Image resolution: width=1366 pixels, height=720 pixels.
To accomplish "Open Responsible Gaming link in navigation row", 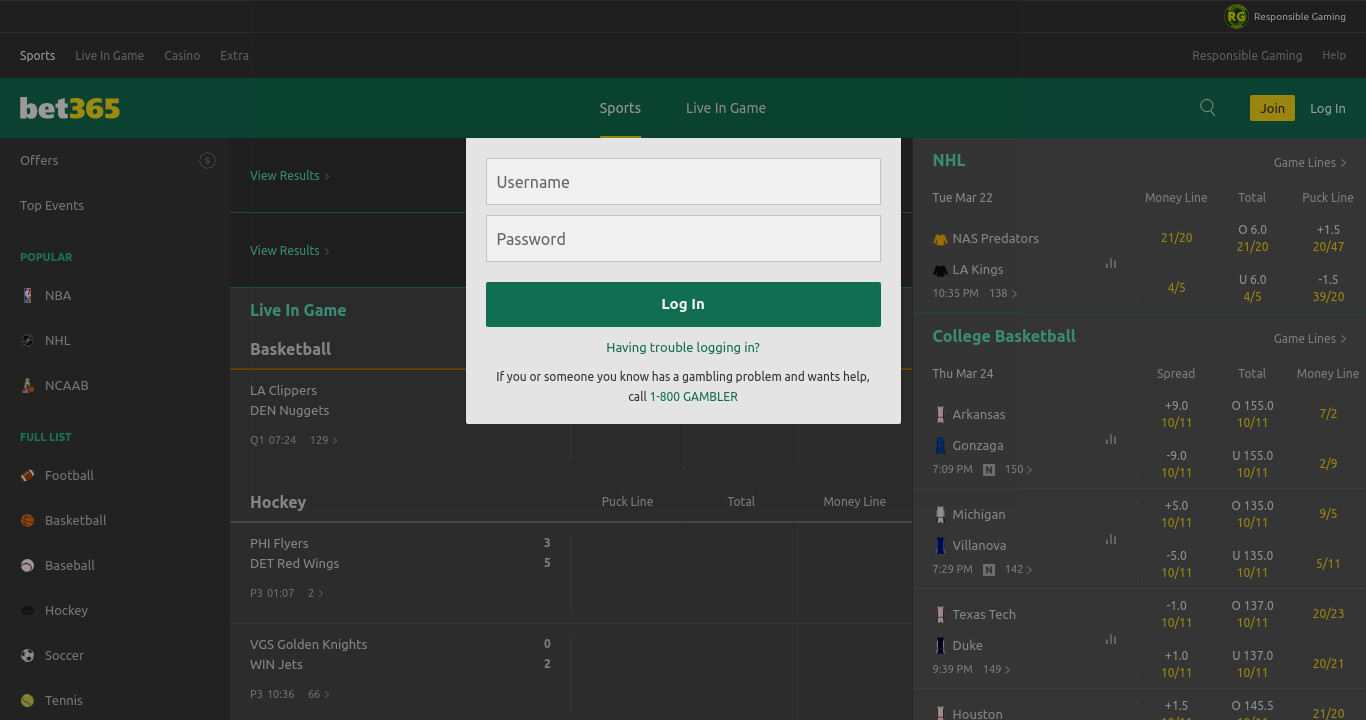I will click(x=1247, y=55).
